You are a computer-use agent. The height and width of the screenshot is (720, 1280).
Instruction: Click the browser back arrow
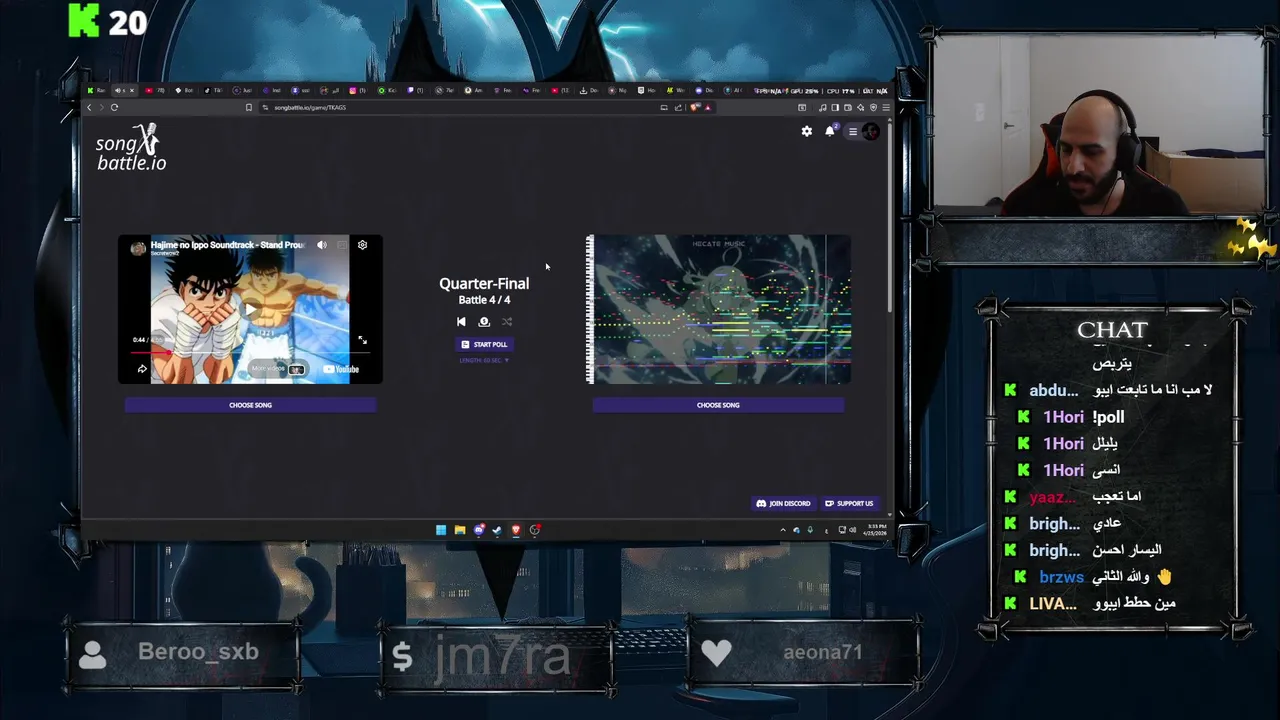click(89, 107)
